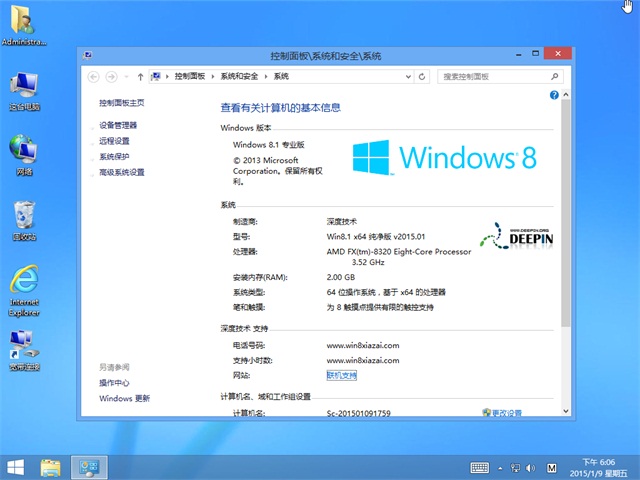
Task: Open the Help question mark icon
Action: click(554, 95)
